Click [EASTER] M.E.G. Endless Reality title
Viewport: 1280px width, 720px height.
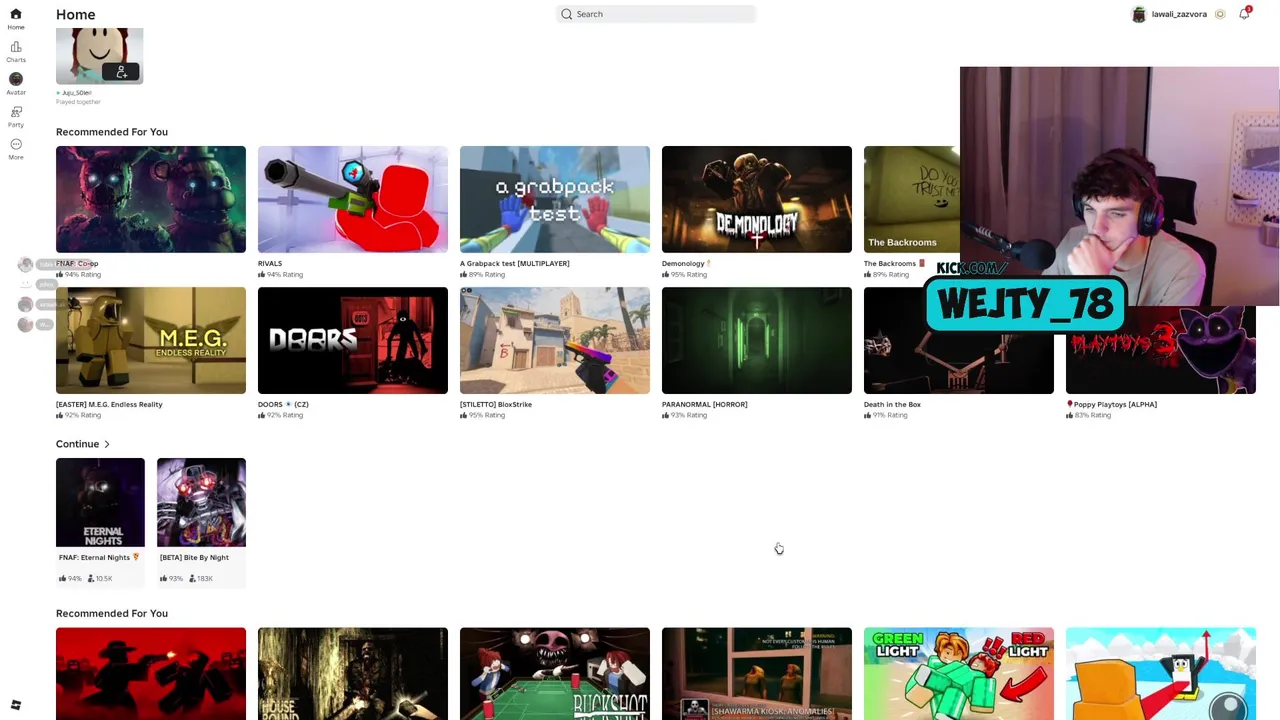(x=109, y=404)
